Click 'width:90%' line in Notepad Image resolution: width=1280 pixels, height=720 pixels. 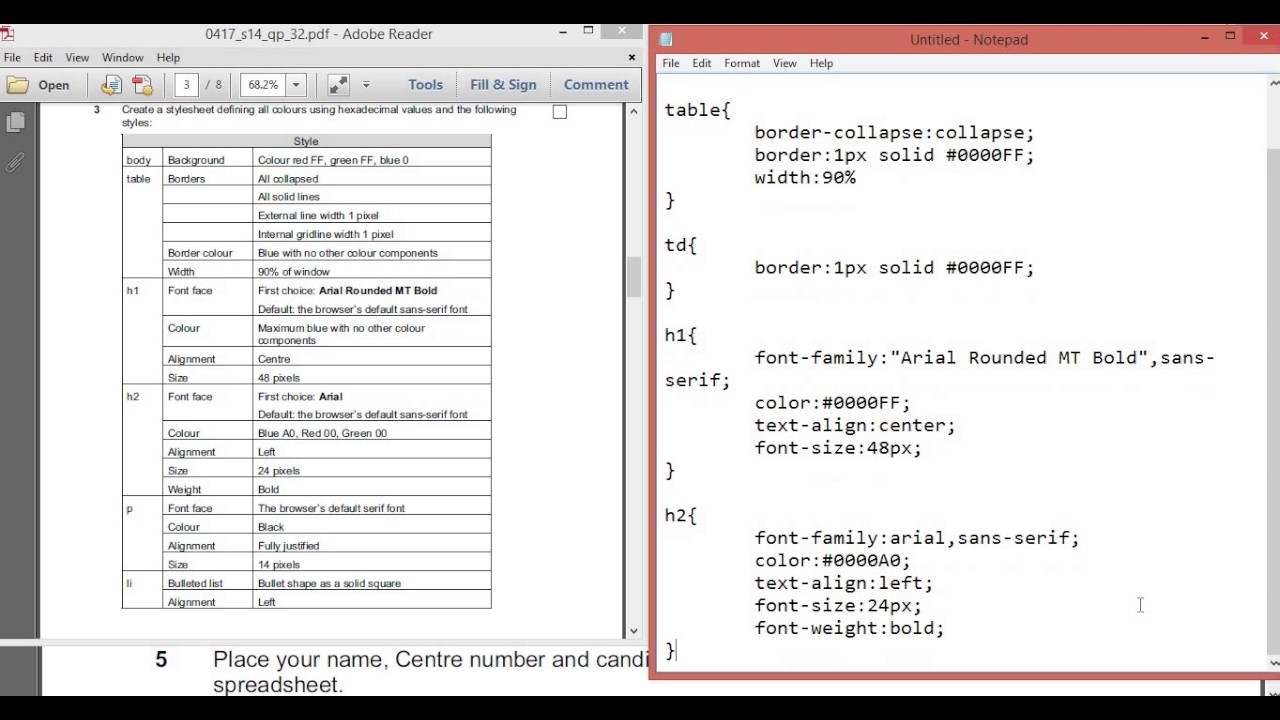coord(805,177)
